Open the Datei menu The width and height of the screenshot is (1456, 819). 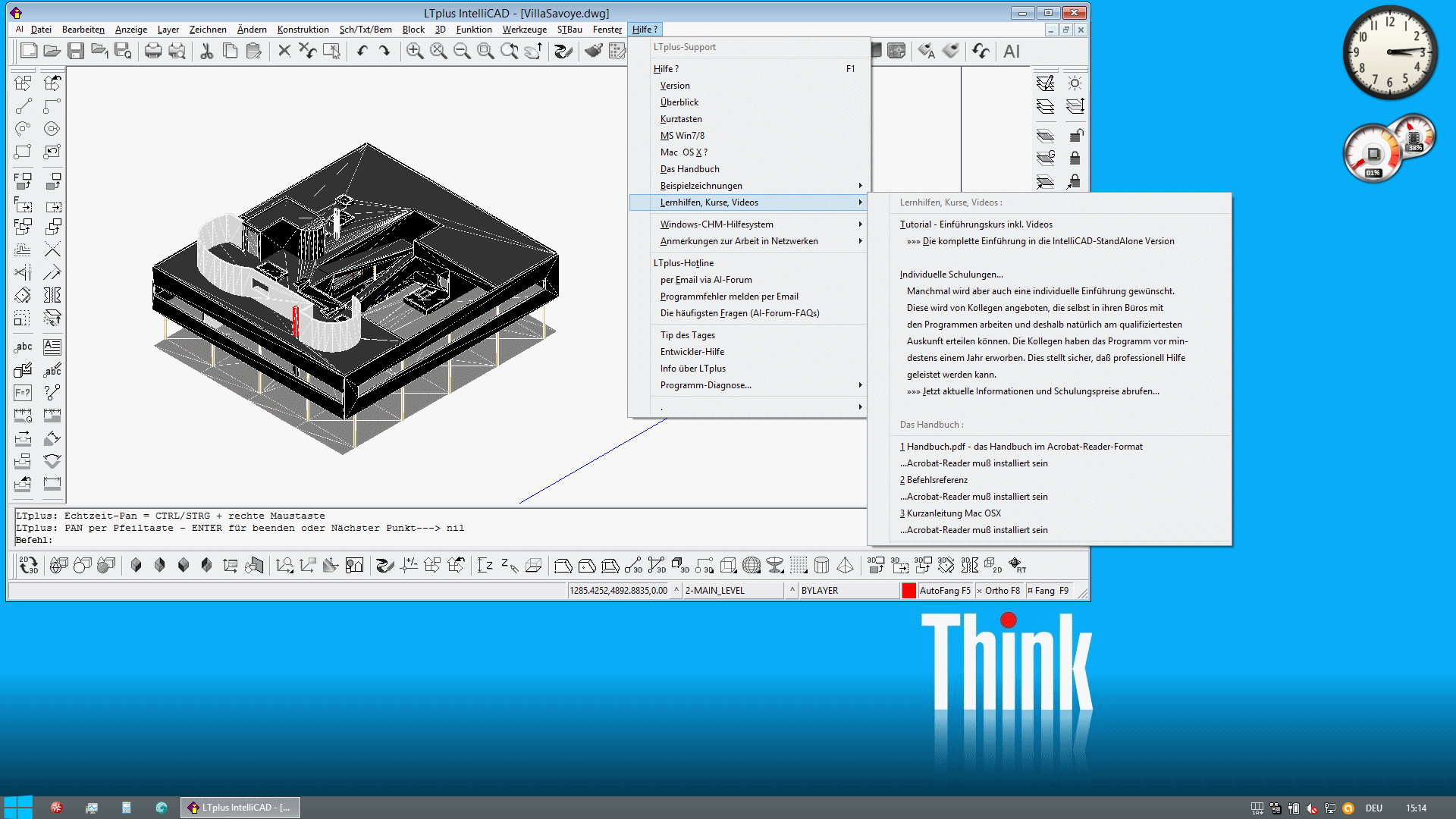point(41,30)
